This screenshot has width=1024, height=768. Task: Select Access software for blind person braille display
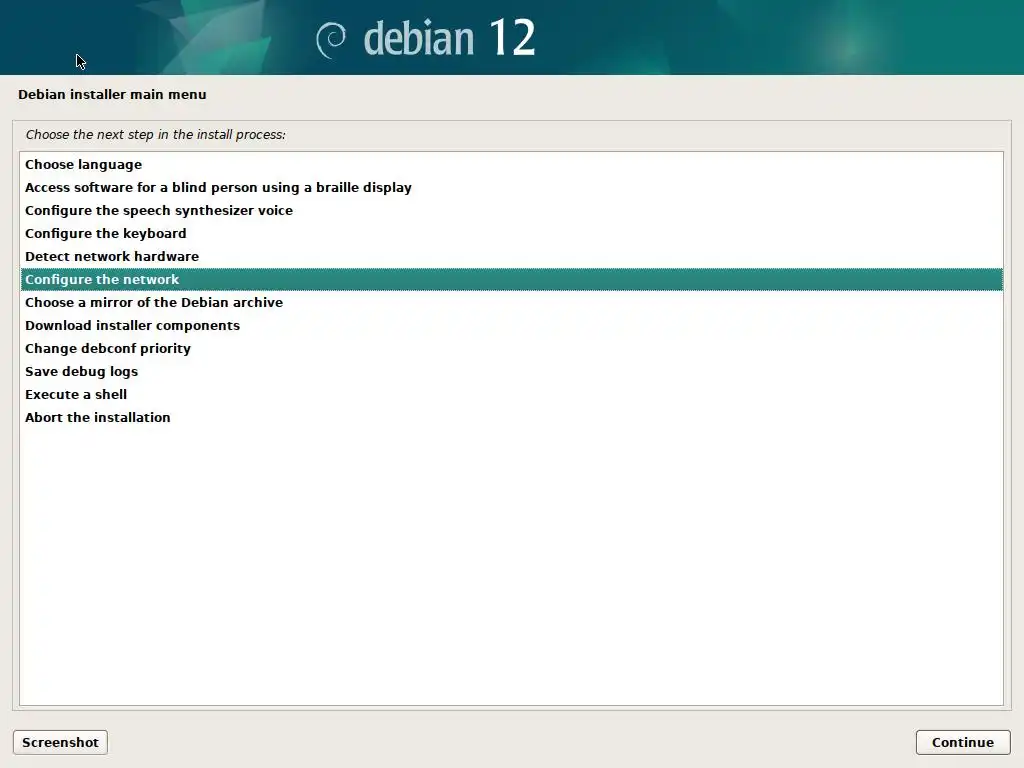[x=511, y=187]
